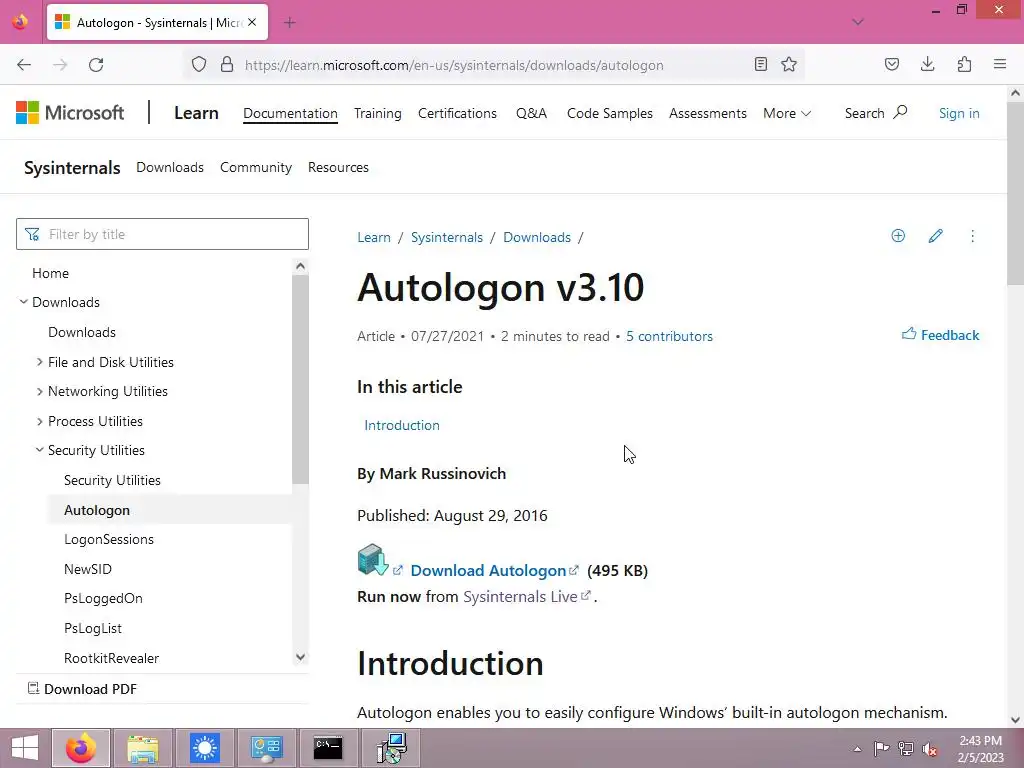1024x768 pixels.
Task: Click the Firefox taskbar icon
Action: 81,748
